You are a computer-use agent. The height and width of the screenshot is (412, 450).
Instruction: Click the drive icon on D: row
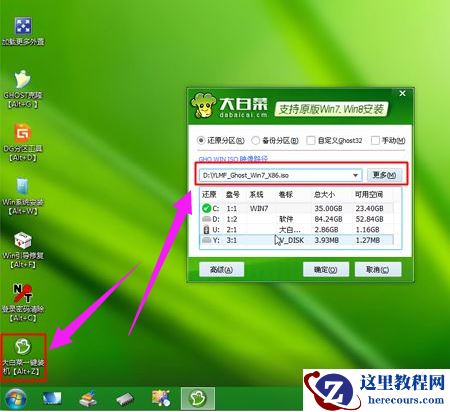206,219
